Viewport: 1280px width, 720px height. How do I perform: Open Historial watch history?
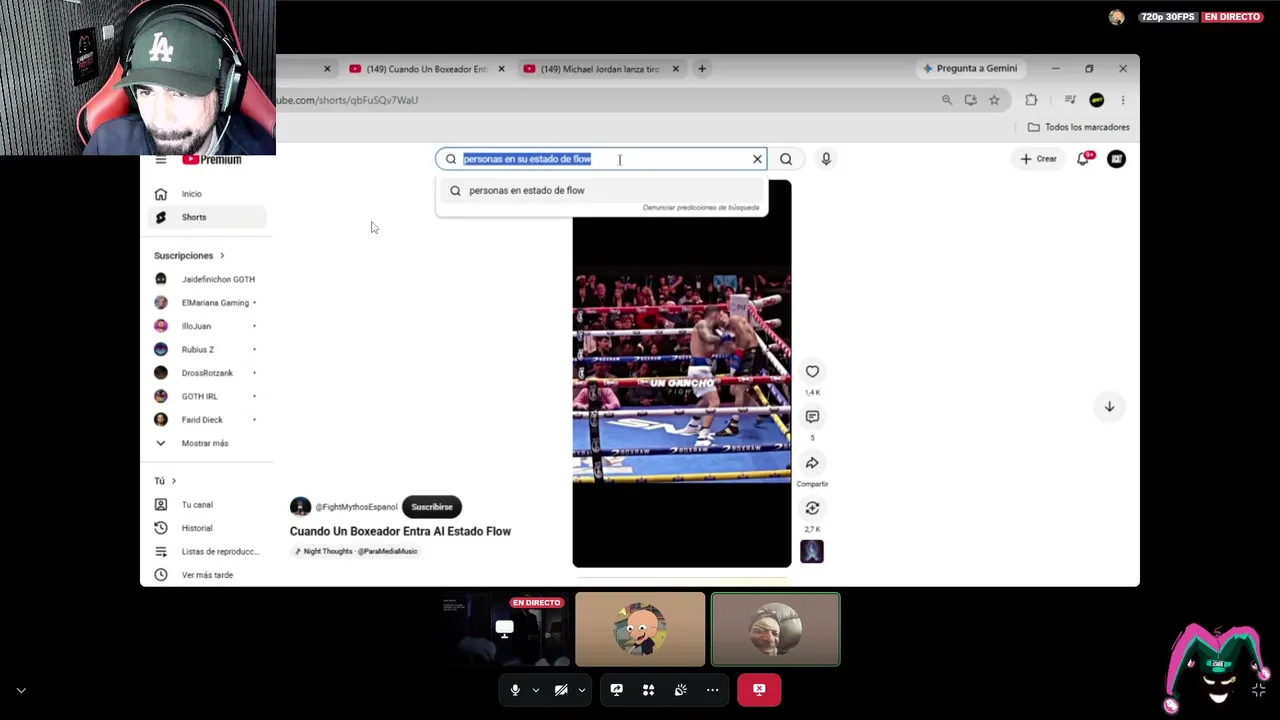[206, 528]
